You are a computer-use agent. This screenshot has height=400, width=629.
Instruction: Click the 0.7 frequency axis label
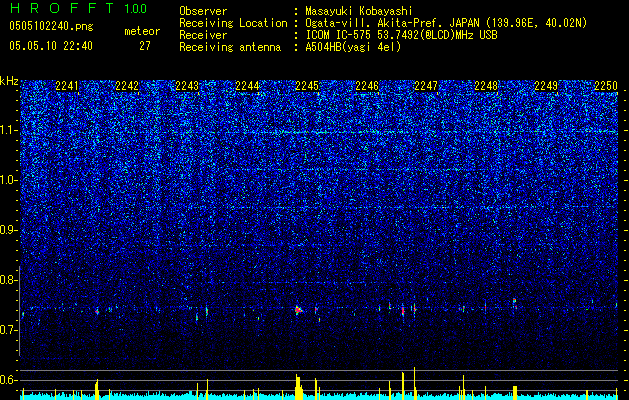coord(9,330)
